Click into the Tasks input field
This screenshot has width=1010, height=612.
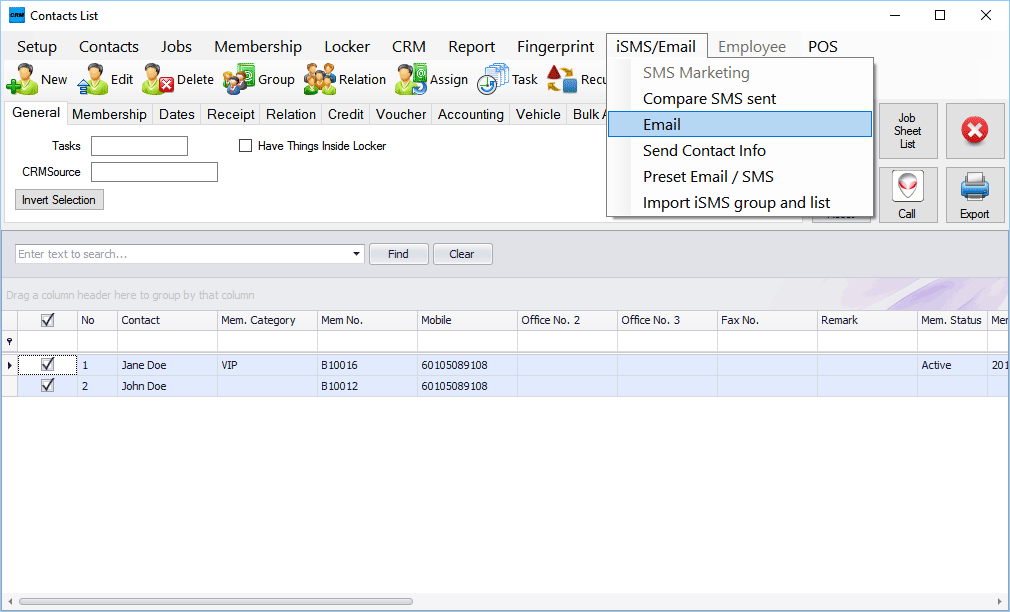coord(139,146)
